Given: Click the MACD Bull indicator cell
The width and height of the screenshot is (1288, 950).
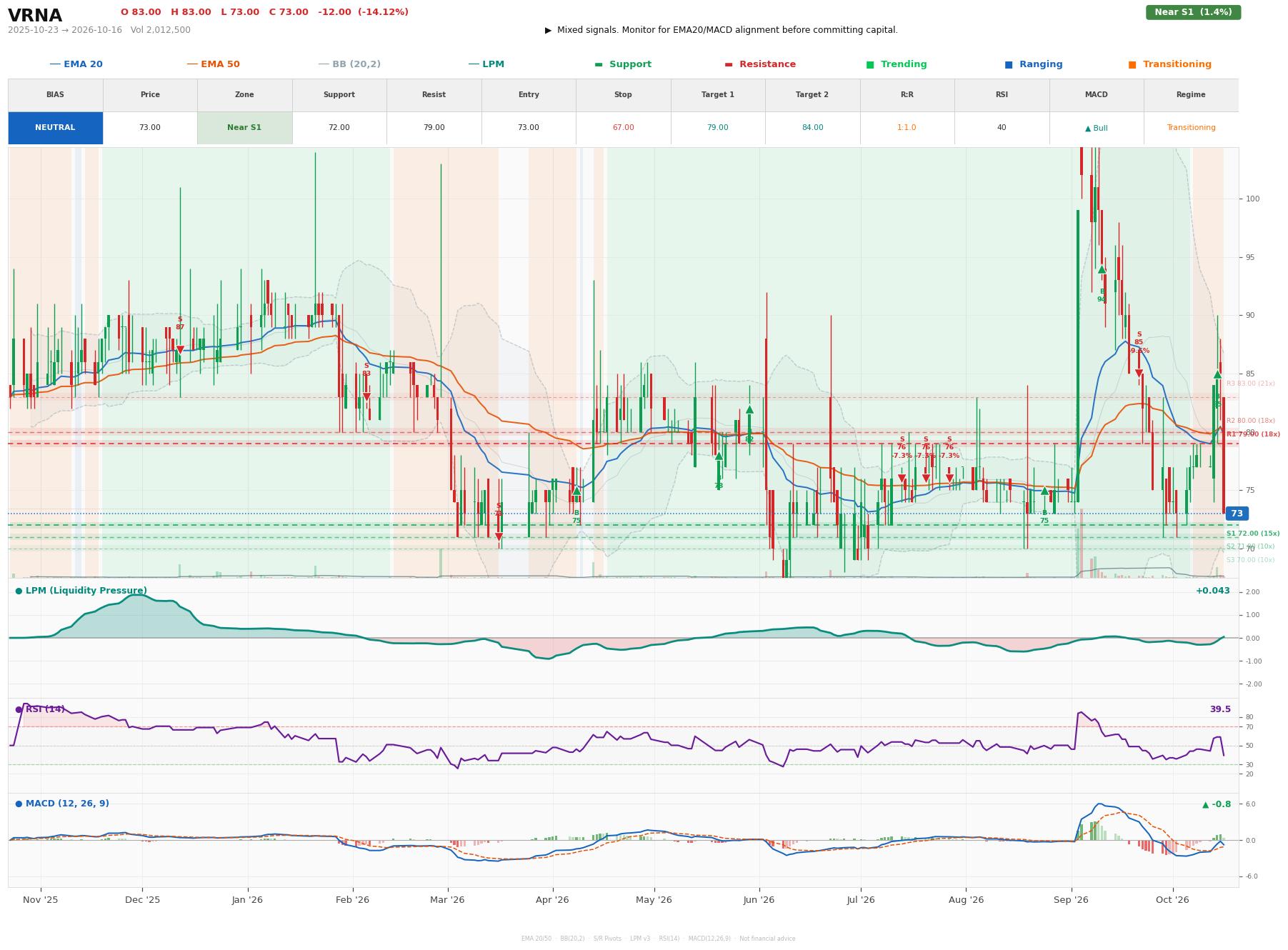Looking at the screenshot, I should pyautogui.click(x=1096, y=128).
